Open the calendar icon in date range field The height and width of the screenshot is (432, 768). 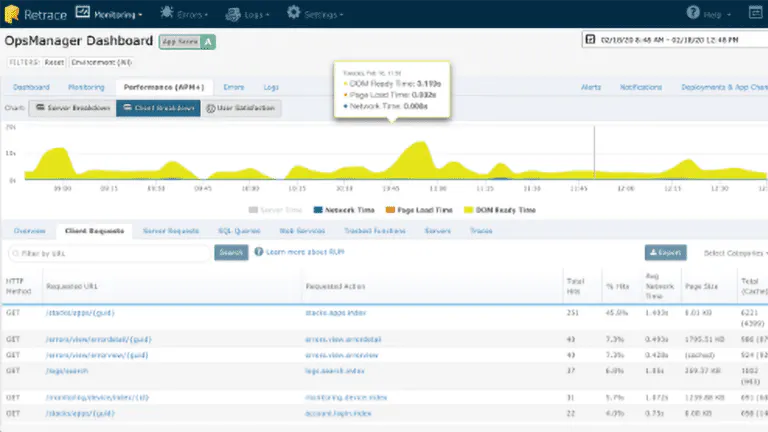pyautogui.click(x=590, y=39)
